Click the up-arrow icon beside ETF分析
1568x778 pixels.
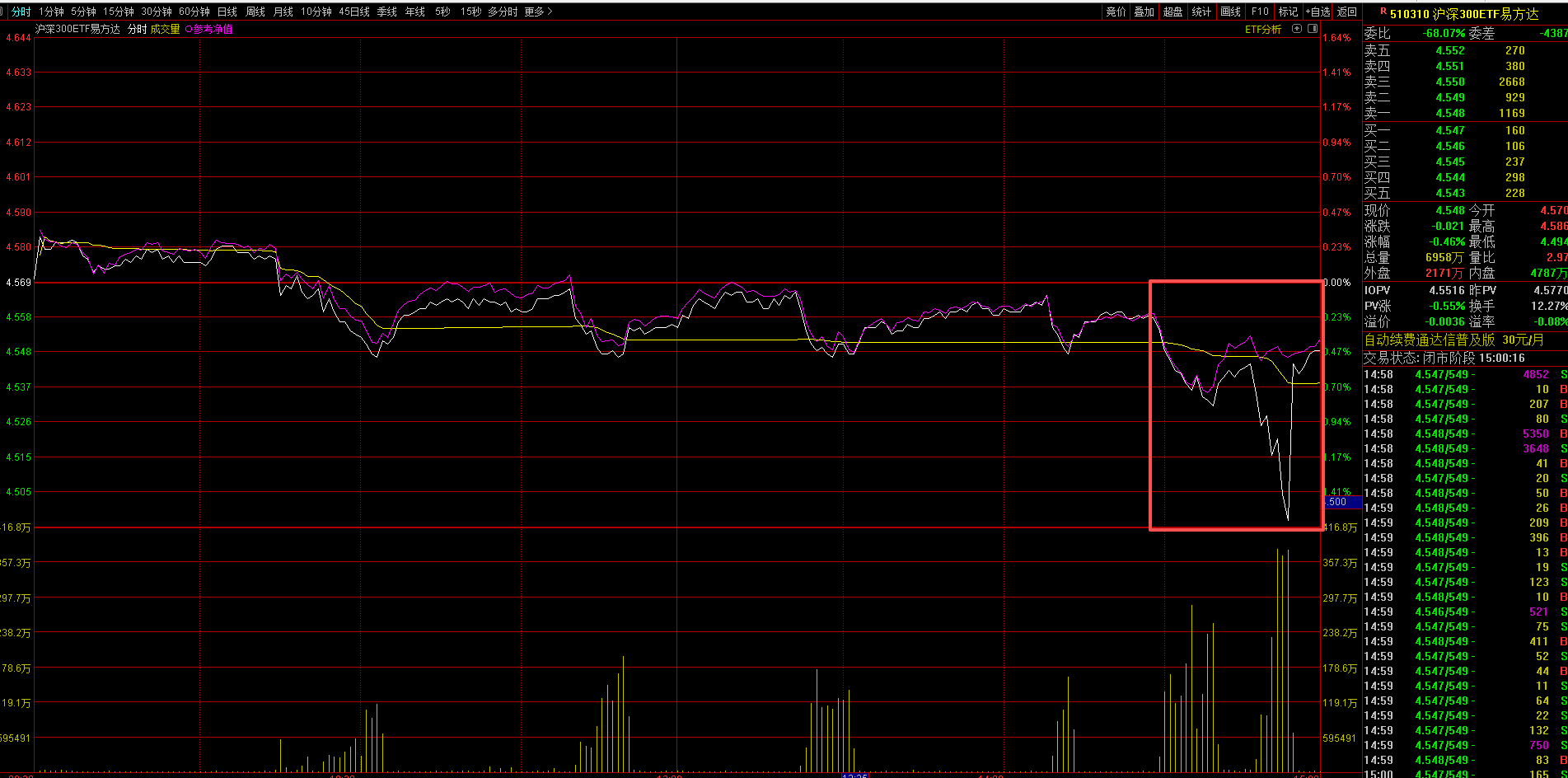(1297, 29)
